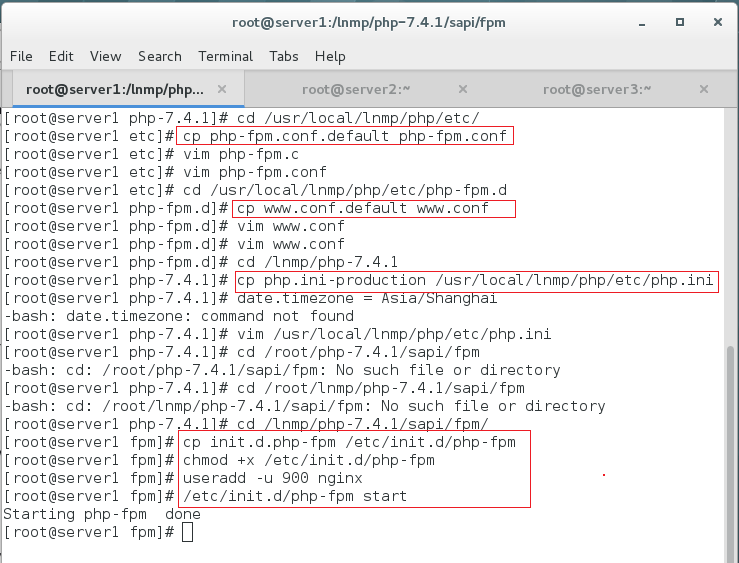Minimize the terminal window
739x563 pixels.
click(x=642, y=22)
